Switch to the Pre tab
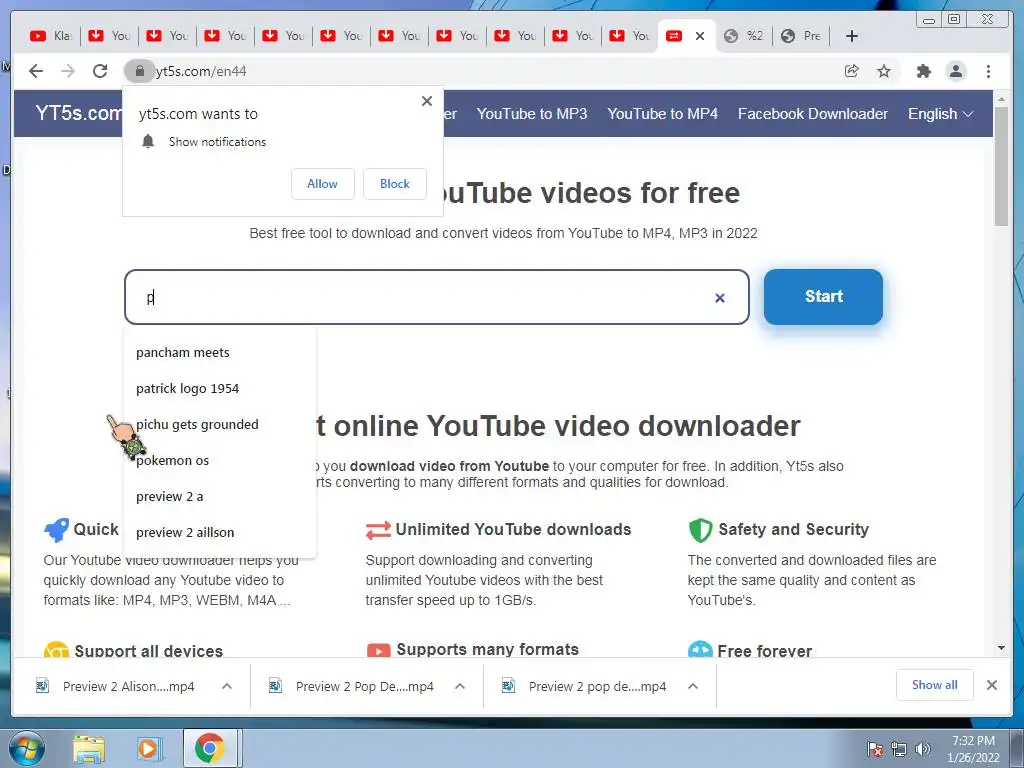The width and height of the screenshot is (1024, 768). point(801,36)
